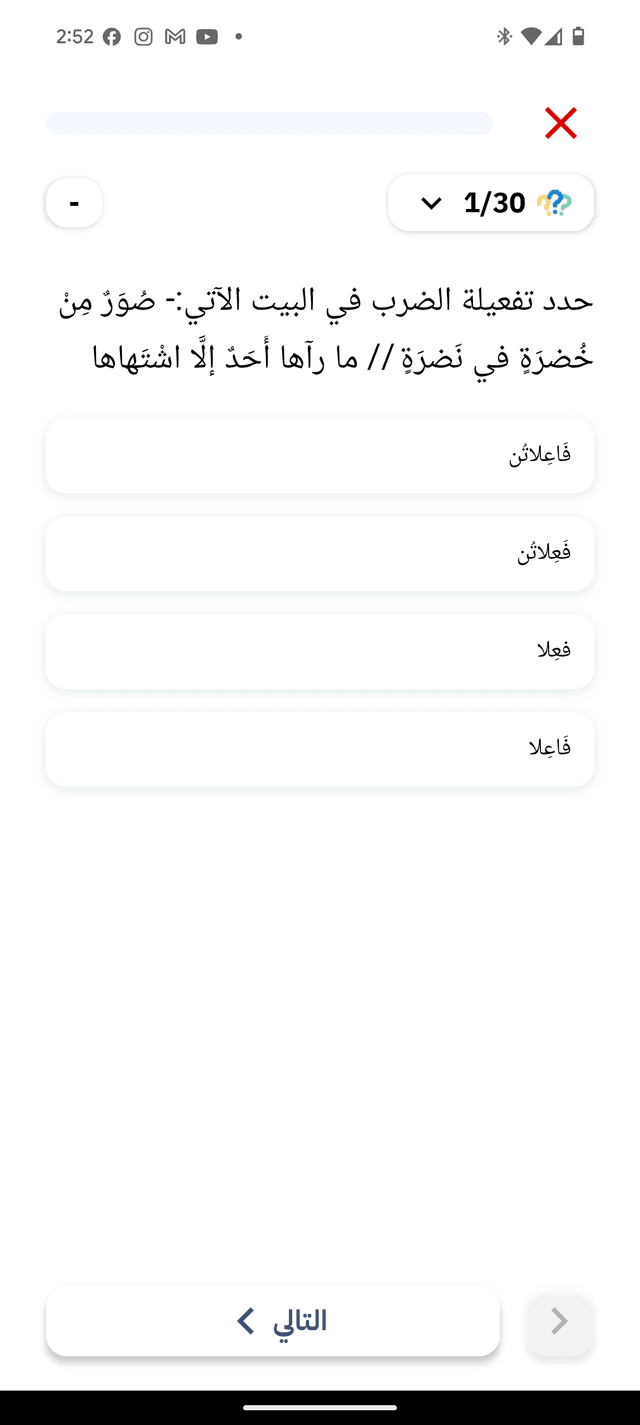
Task: Open the quiz helper question-marks icon
Action: 558,202
